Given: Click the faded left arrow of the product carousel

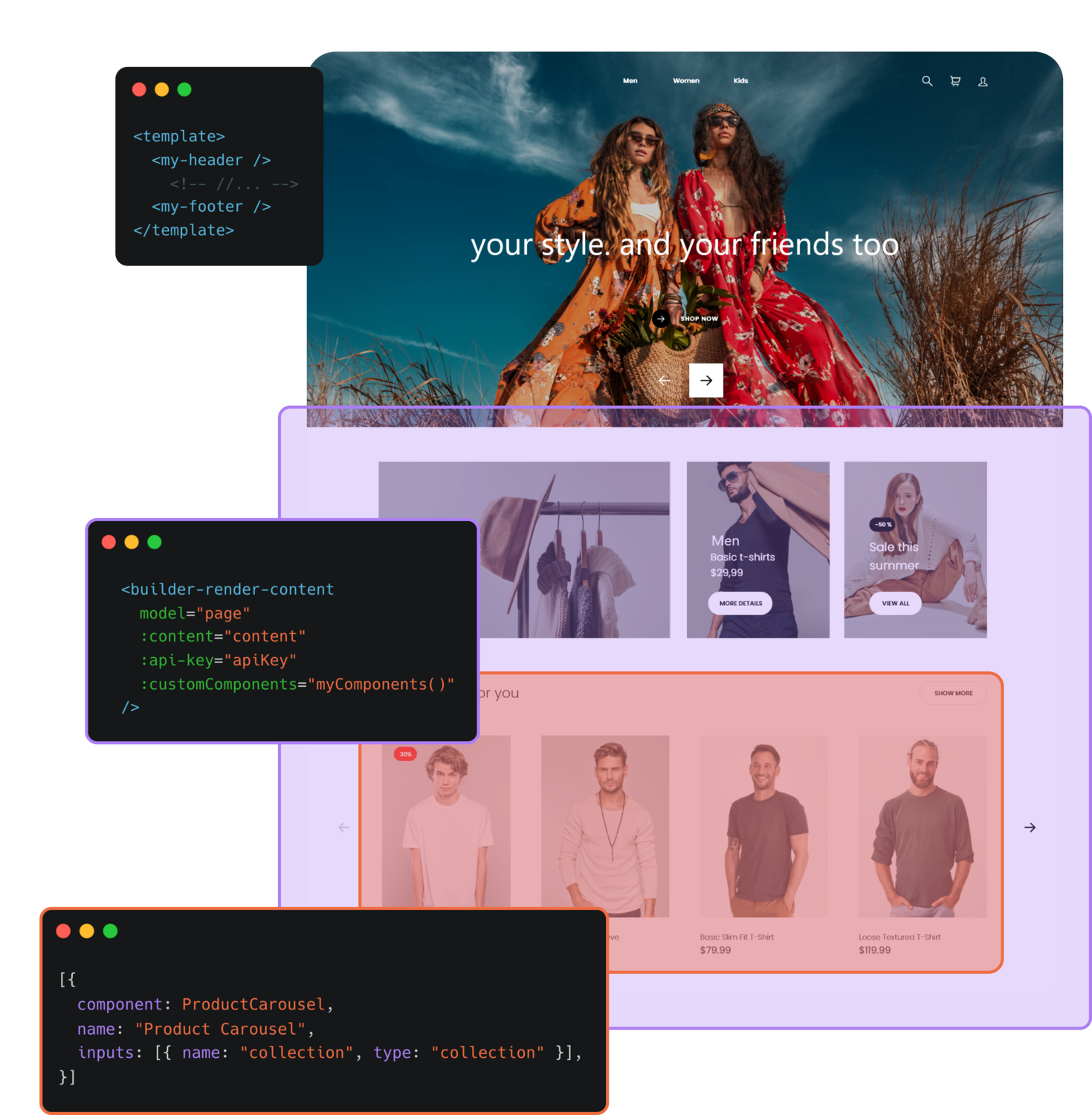Looking at the screenshot, I should 343,827.
